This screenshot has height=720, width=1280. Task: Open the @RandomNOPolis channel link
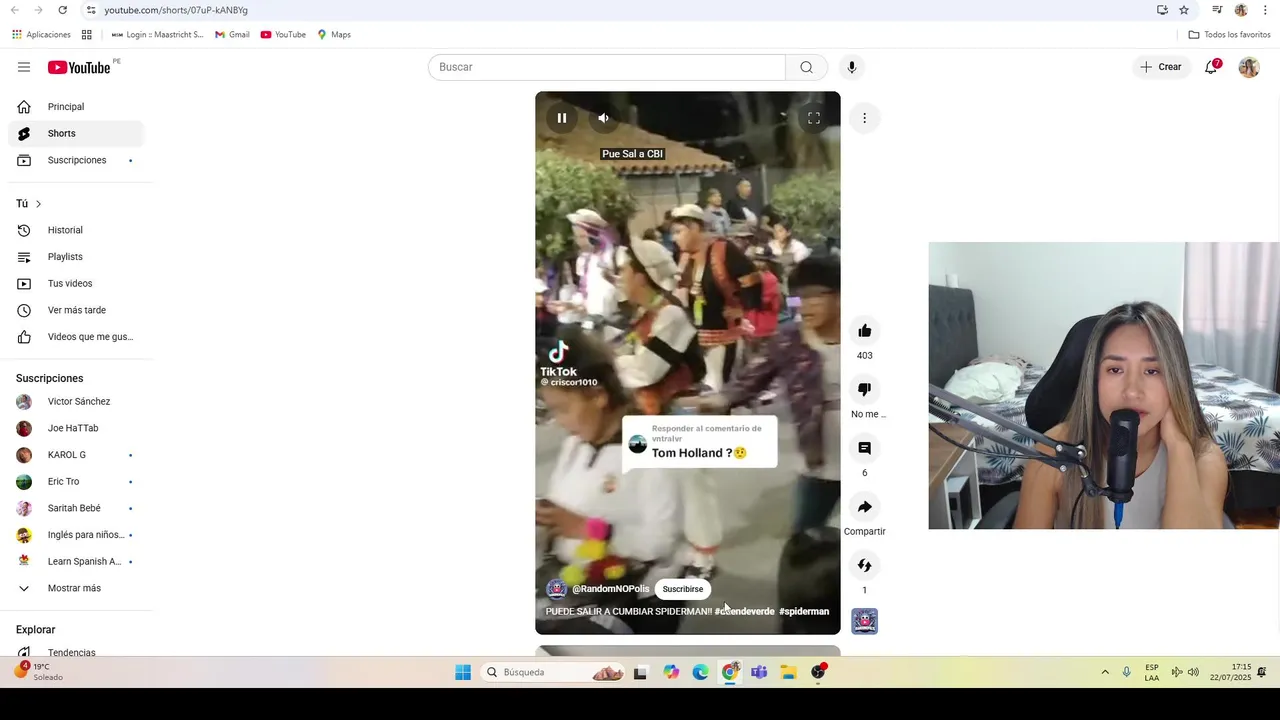click(x=610, y=589)
